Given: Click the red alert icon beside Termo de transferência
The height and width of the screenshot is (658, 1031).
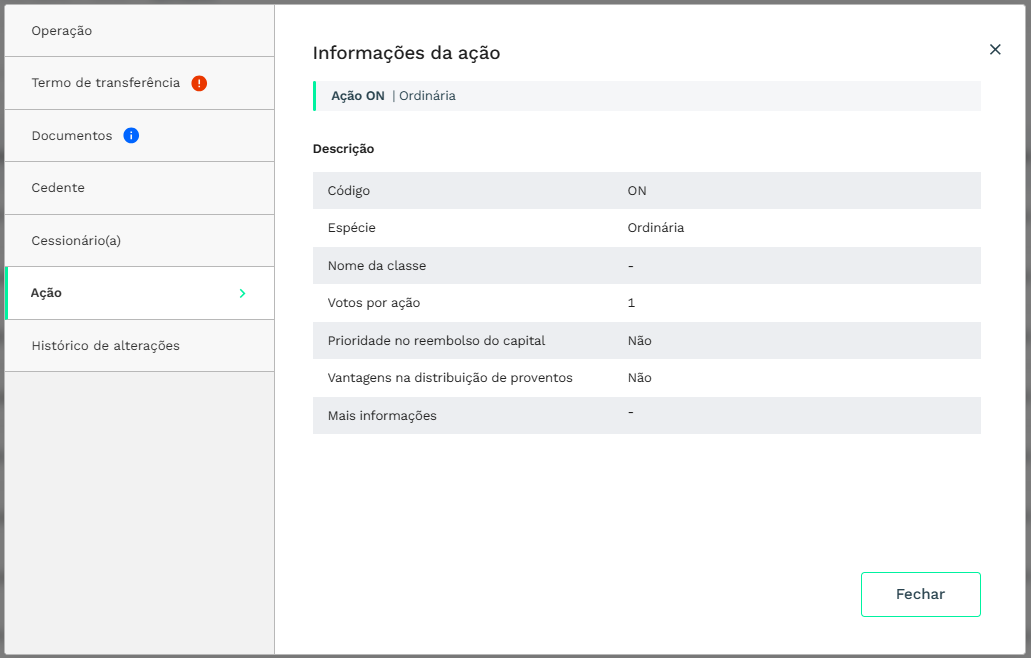Looking at the screenshot, I should (x=199, y=83).
